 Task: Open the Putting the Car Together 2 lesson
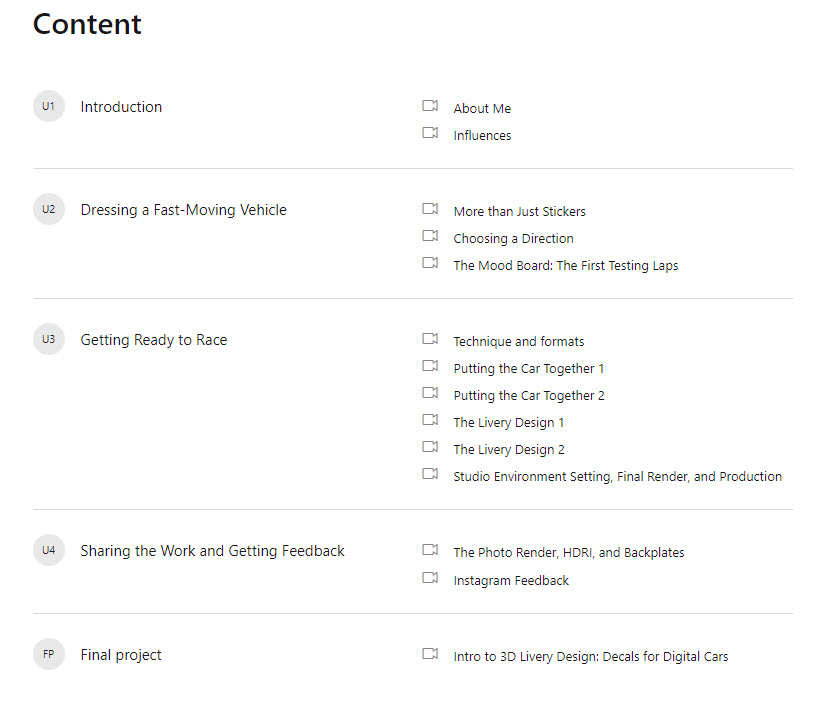[529, 395]
